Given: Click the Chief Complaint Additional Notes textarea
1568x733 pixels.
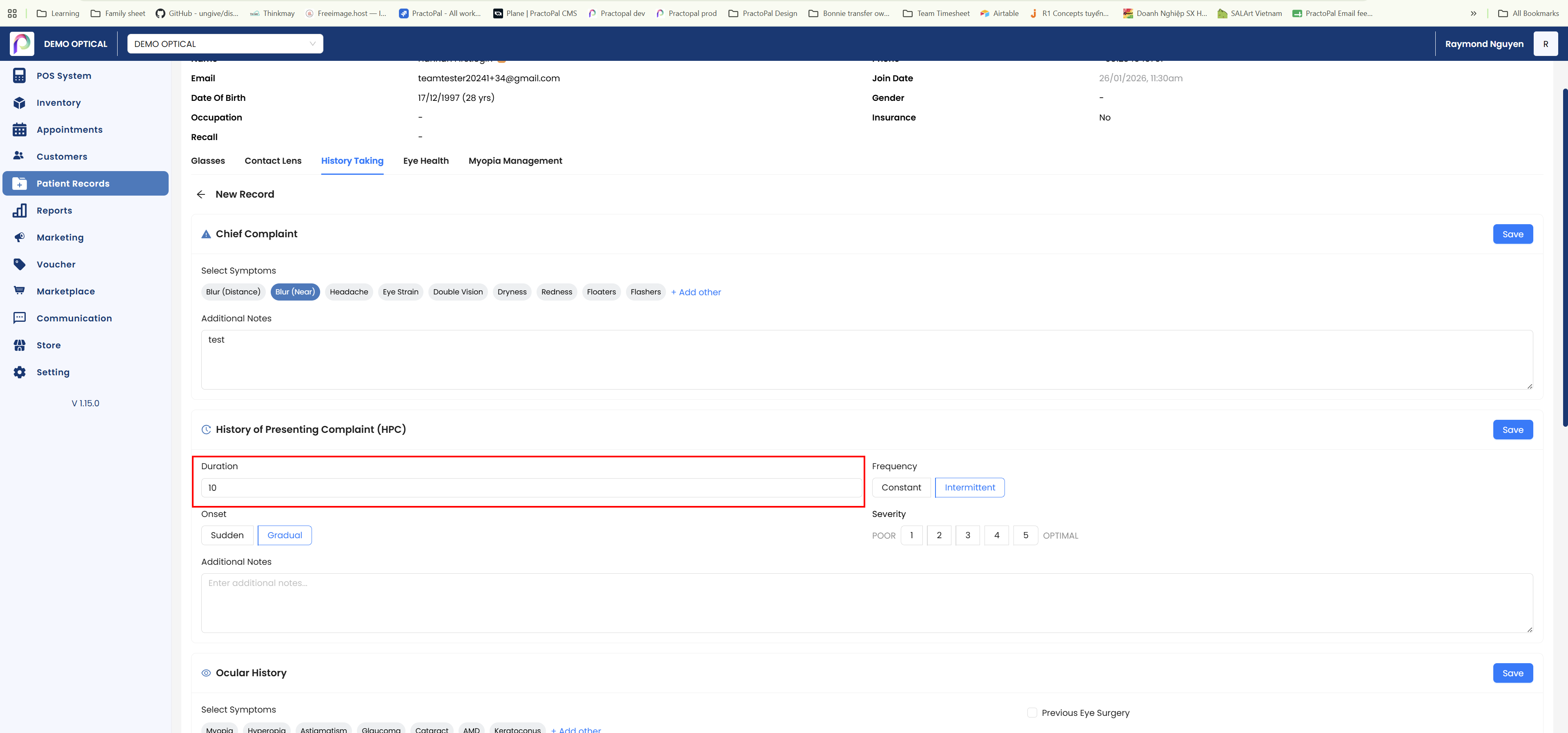Looking at the screenshot, I should pos(867,360).
